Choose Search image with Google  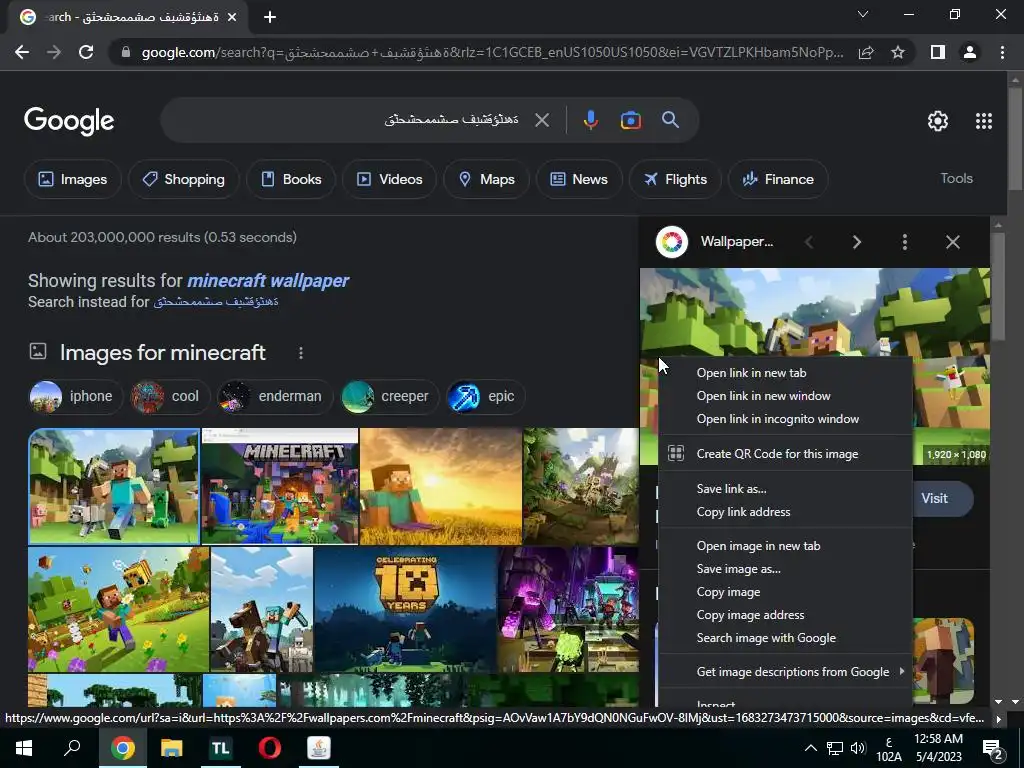(x=786, y=638)
